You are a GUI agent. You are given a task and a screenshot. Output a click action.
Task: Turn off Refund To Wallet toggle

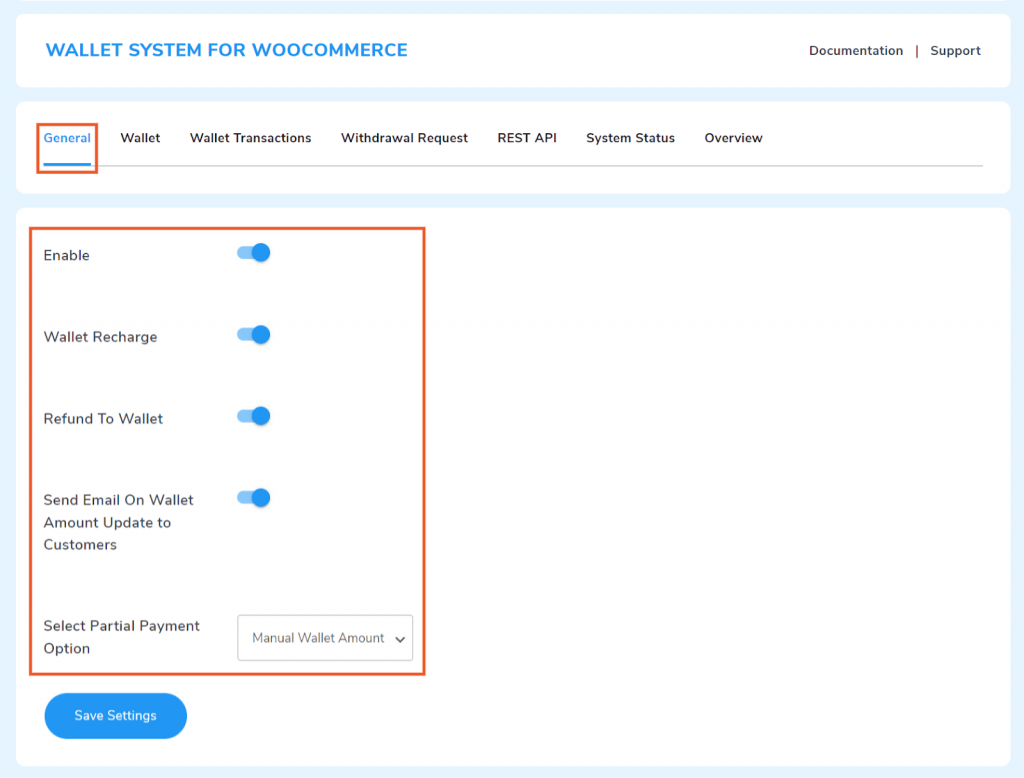coord(253,416)
